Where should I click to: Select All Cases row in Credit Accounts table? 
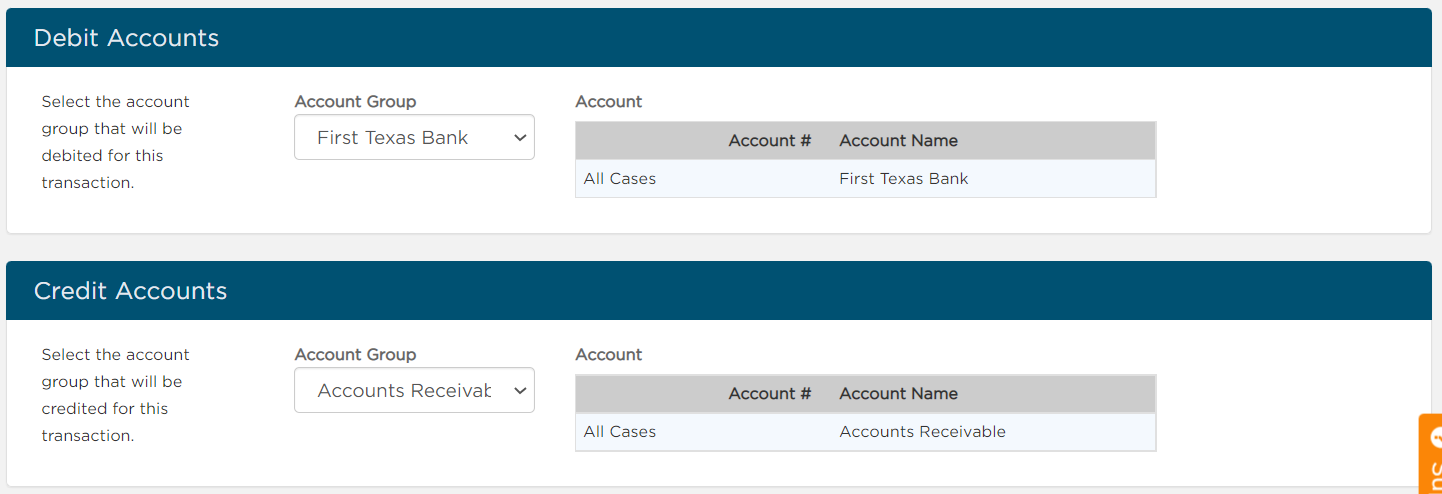point(865,432)
